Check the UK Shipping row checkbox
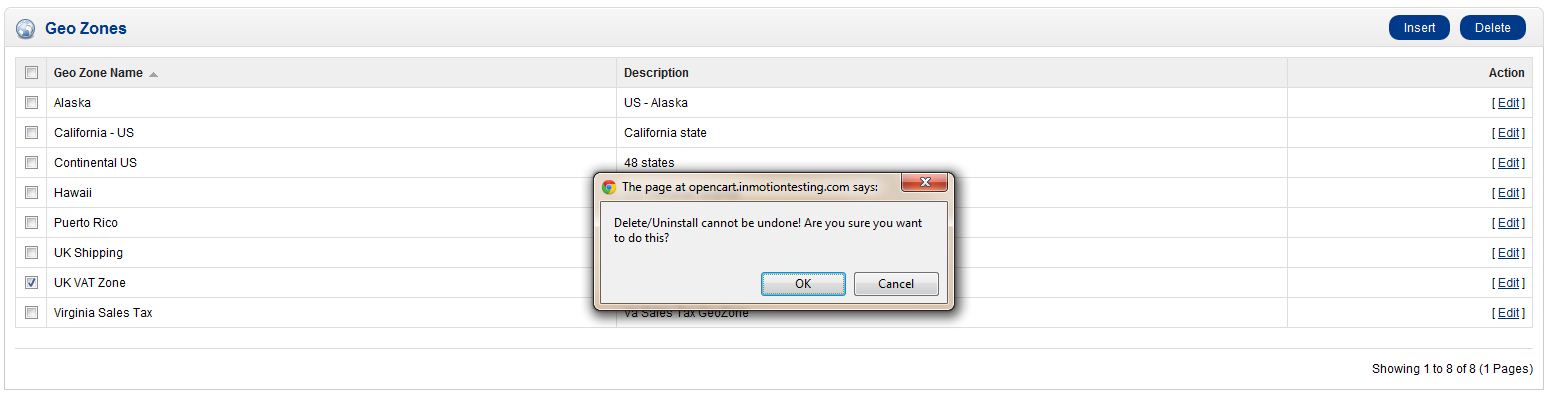The width and height of the screenshot is (1551, 403). tap(32, 253)
